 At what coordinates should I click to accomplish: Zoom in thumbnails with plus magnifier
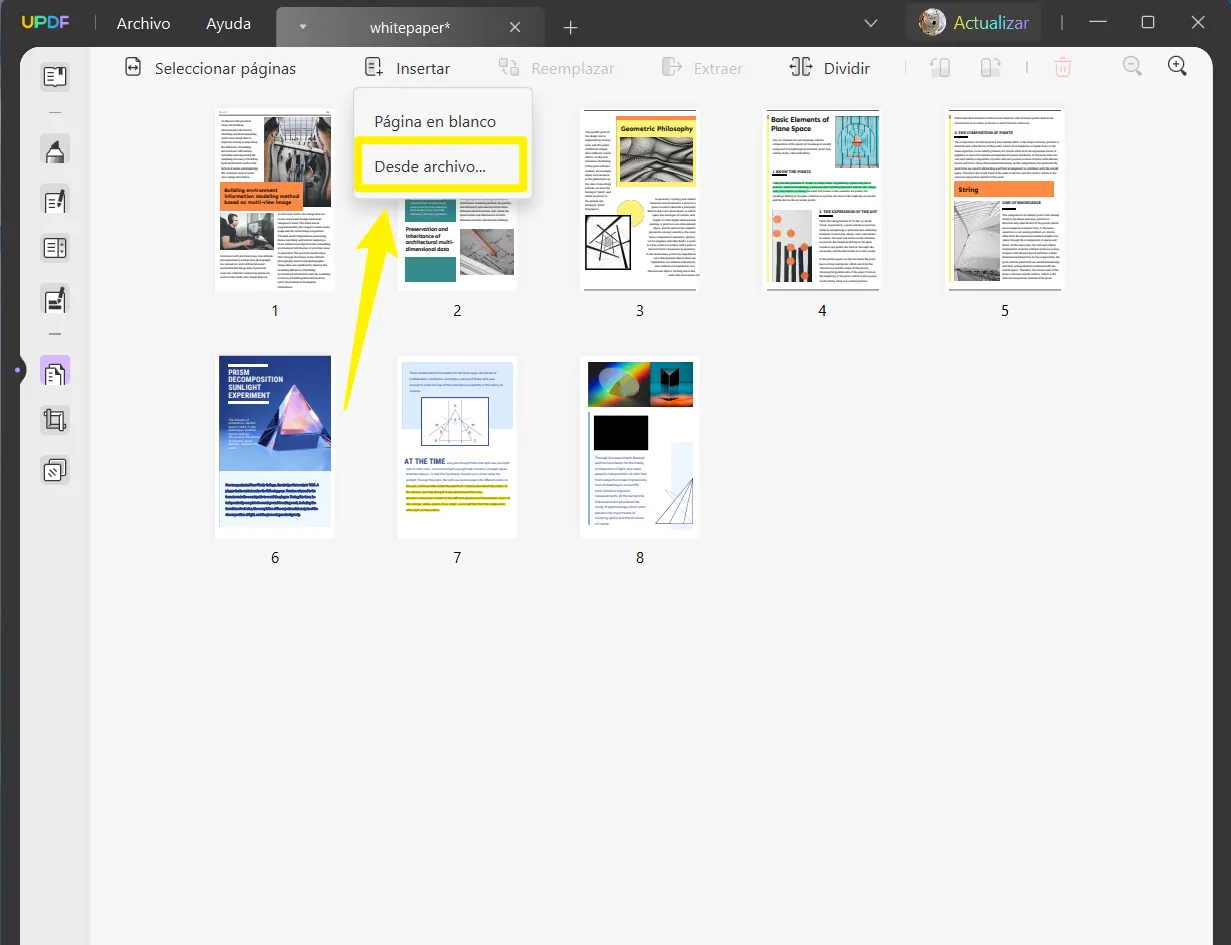coord(1178,66)
